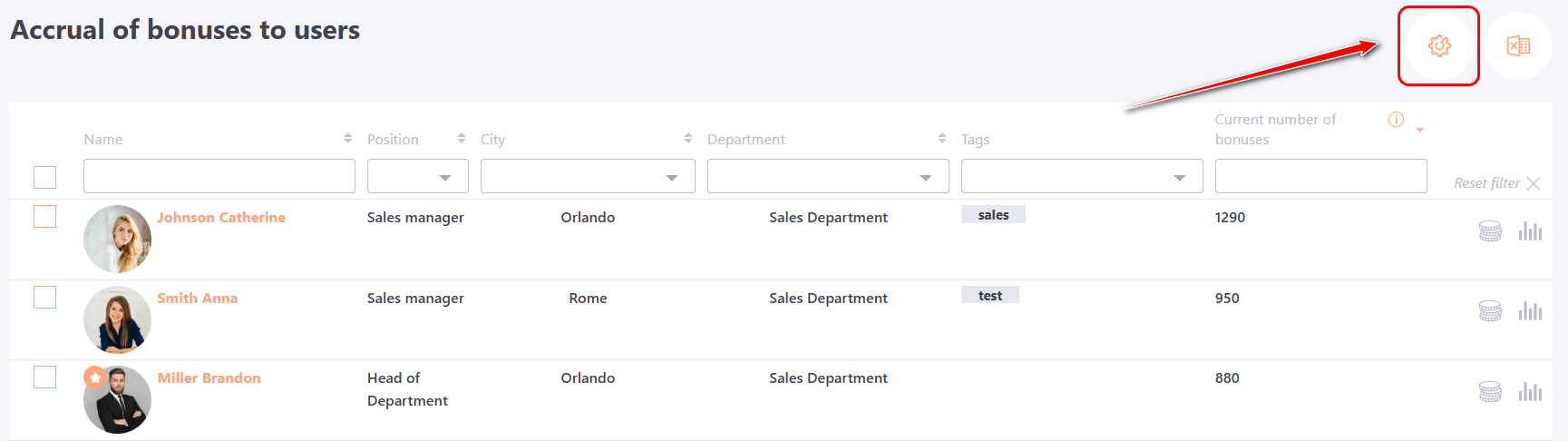Click the coins icon for Miller Brandon
This screenshot has height=441, width=1568.
coord(1490,392)
